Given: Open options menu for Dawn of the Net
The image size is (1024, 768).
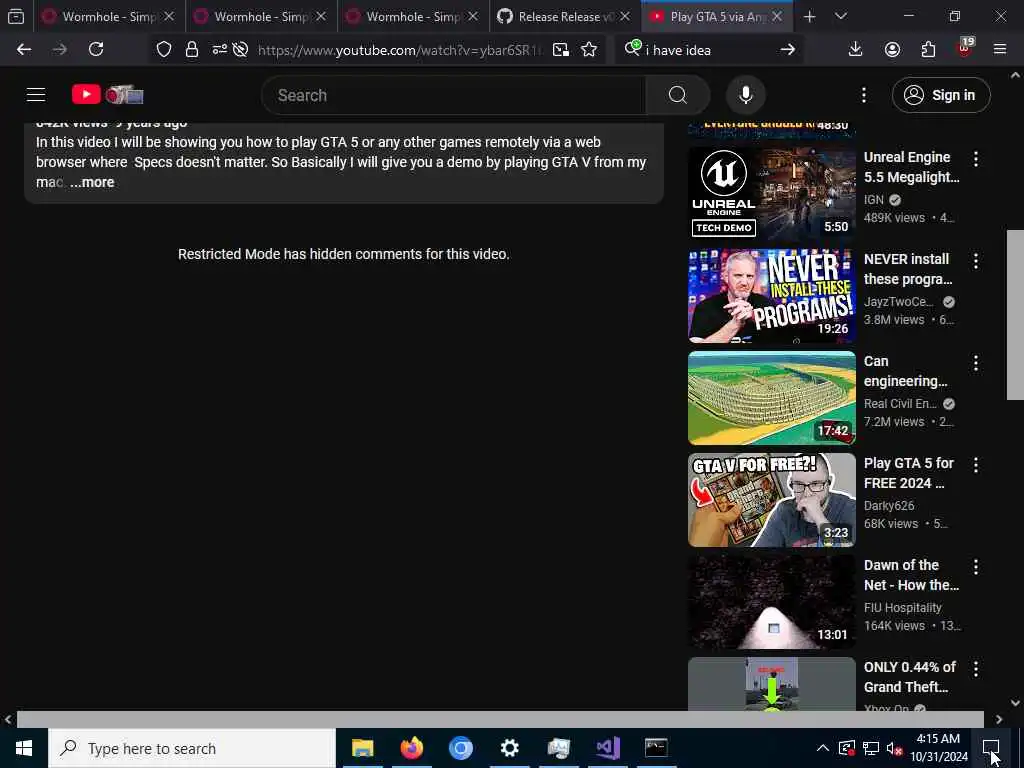Looking at the screenshot, I should coord(976,566).
